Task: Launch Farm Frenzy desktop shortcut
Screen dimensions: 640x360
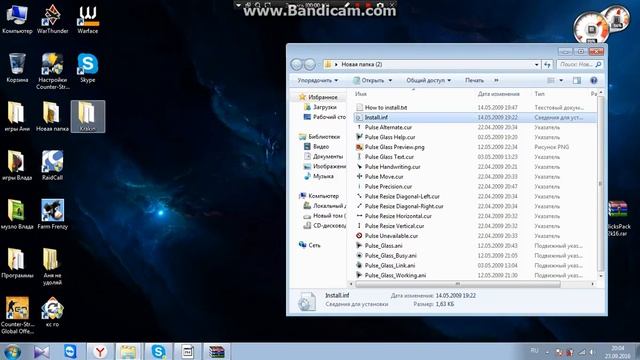Action: (x=52, y=214)
